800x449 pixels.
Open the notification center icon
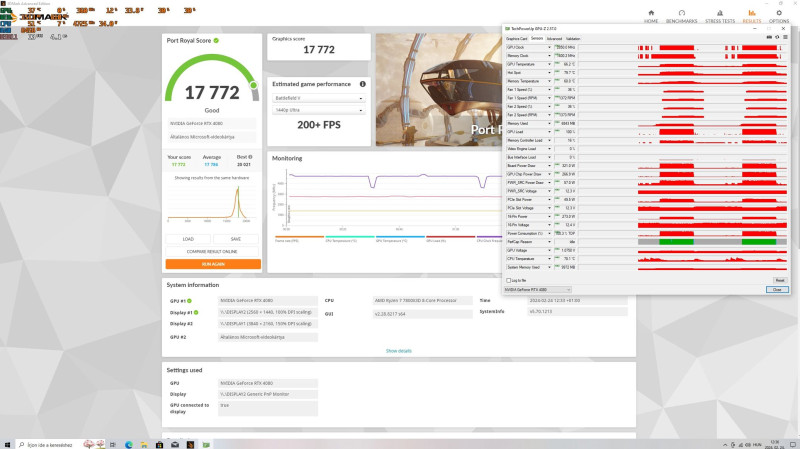793,444
